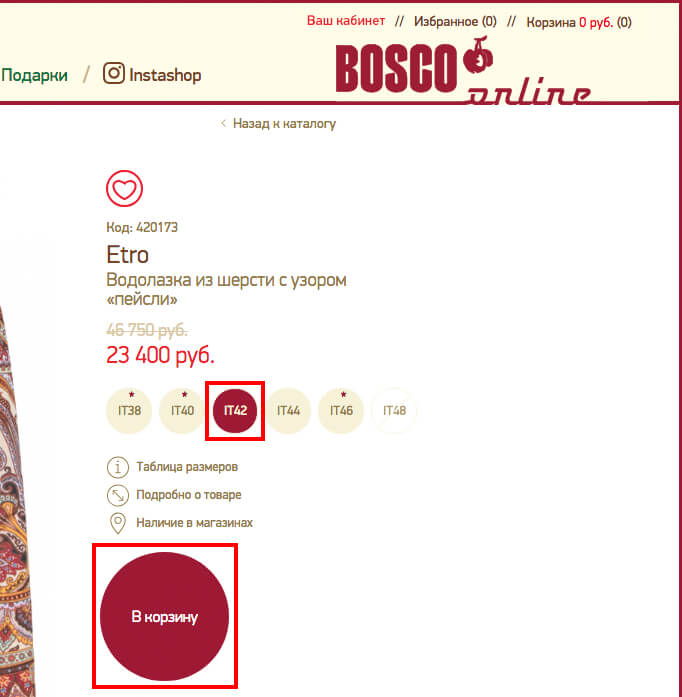This screenshot has height=697, width=682.
Task: Open Корзина cart link in header
Action: tap(579, 22)
